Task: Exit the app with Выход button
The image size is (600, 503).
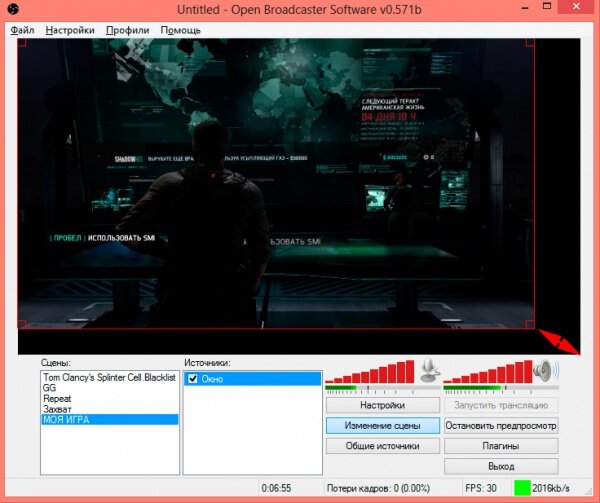Action: tap(500, 466)
